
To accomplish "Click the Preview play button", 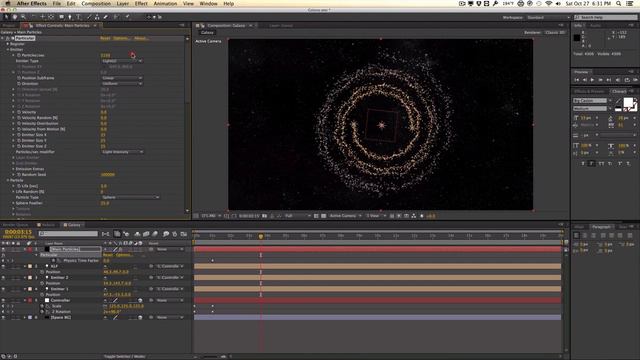I will pyautogui.click(x=592, y=80).
